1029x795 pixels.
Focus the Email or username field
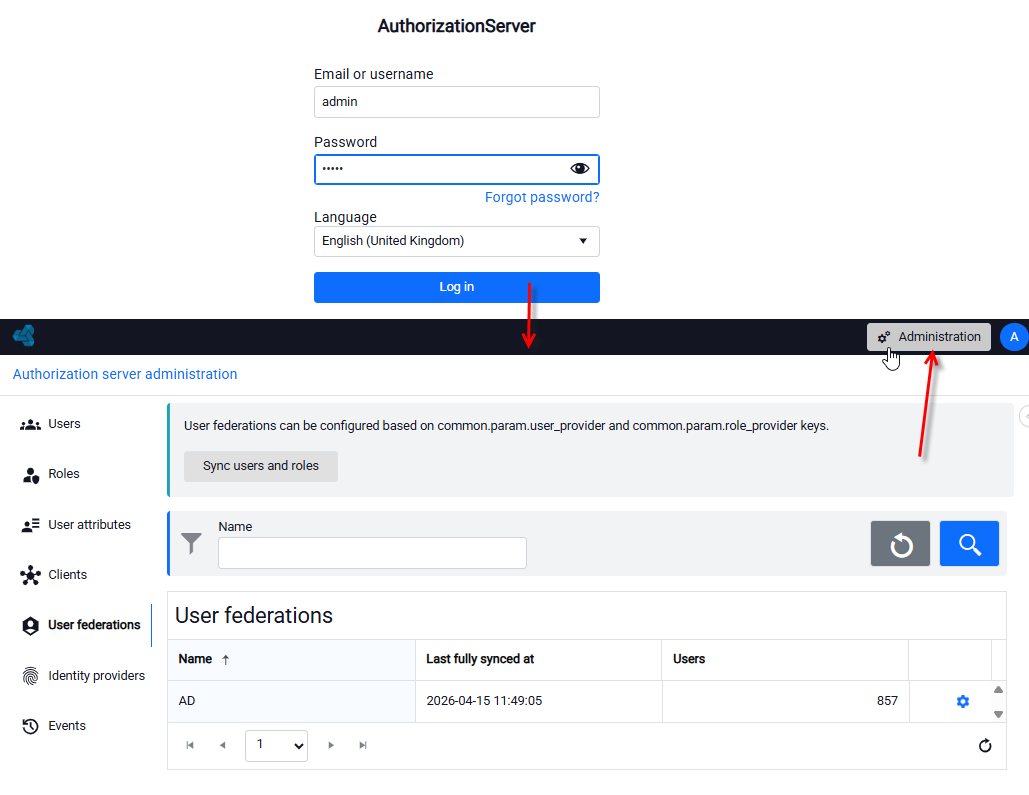(457, 102)
